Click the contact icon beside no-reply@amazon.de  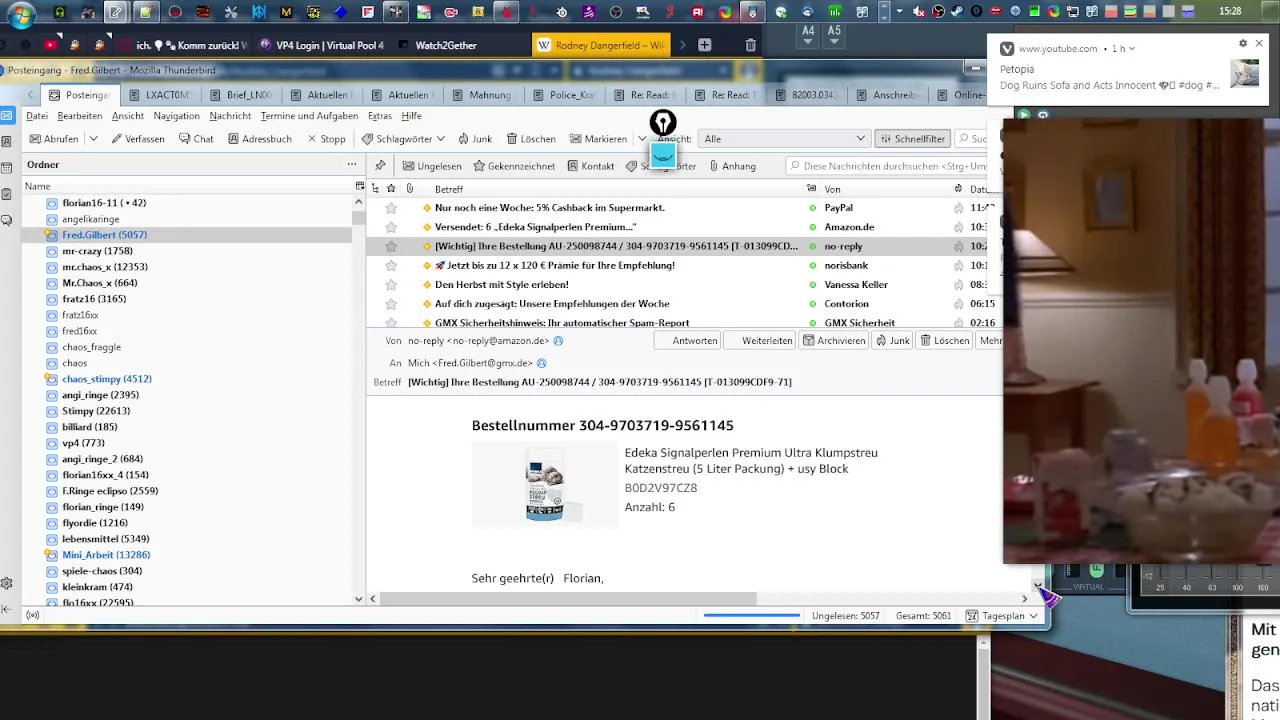559,341
